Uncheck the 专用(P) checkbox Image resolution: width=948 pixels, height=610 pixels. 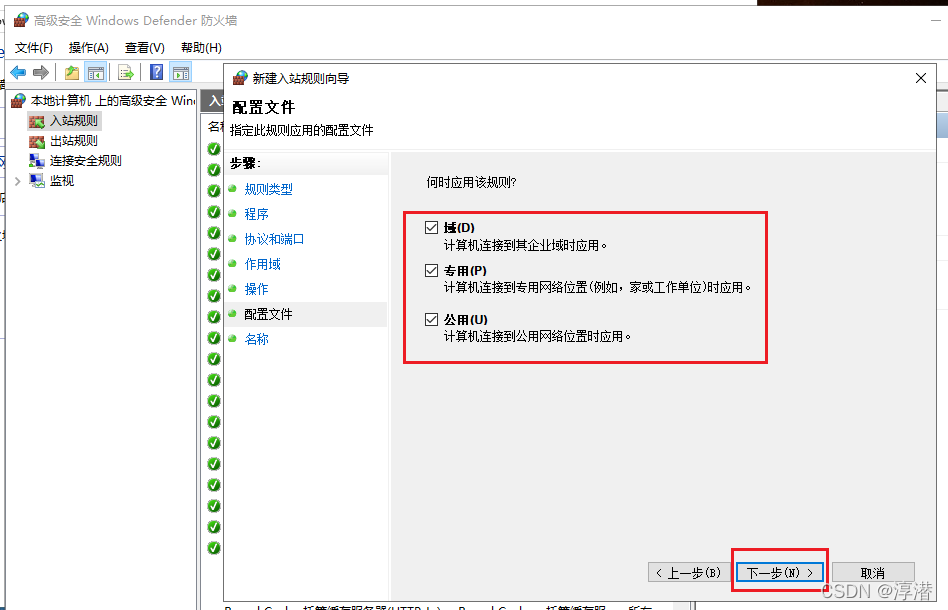[431, 270]
